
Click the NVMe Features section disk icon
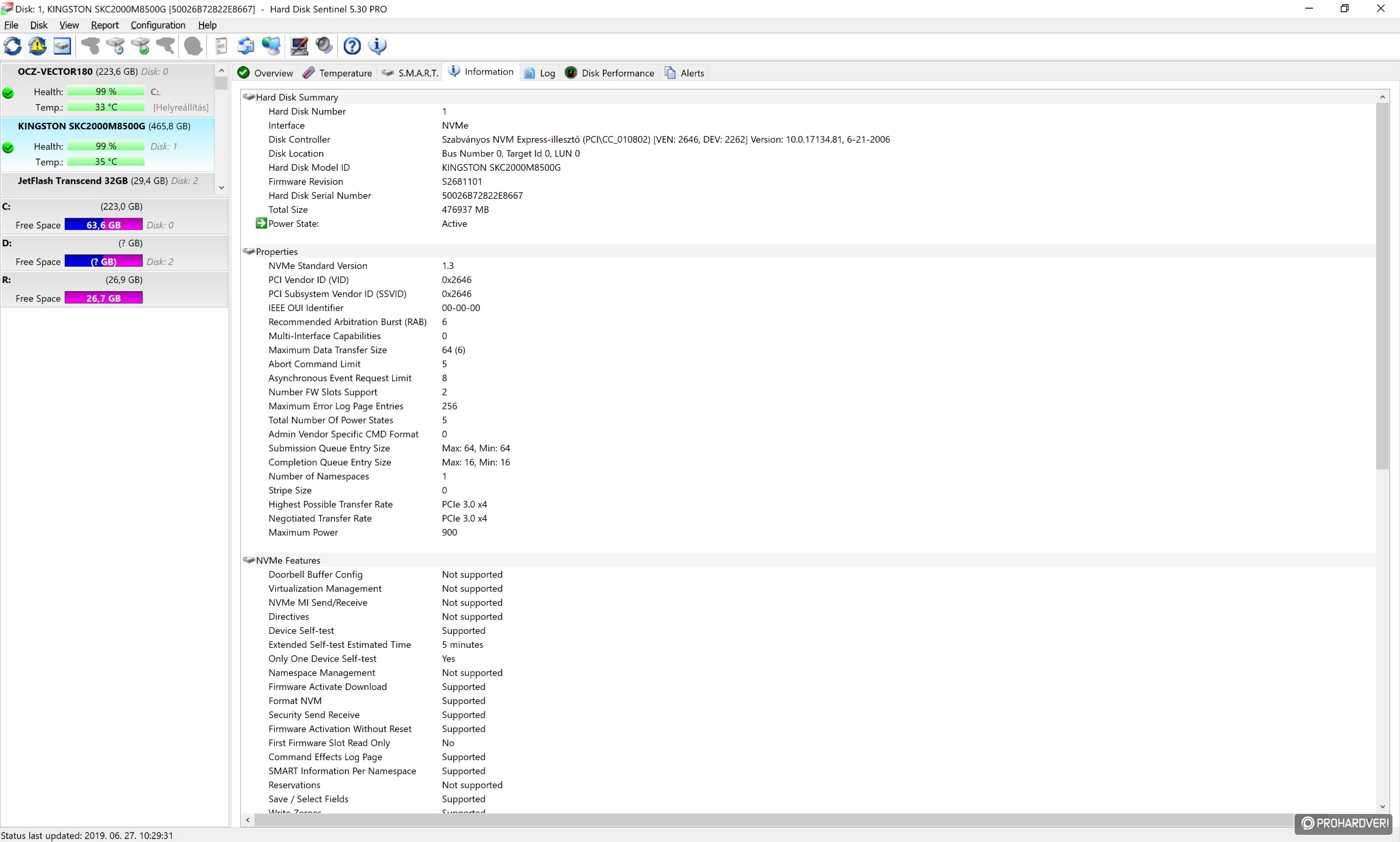(x=249, y=560)
